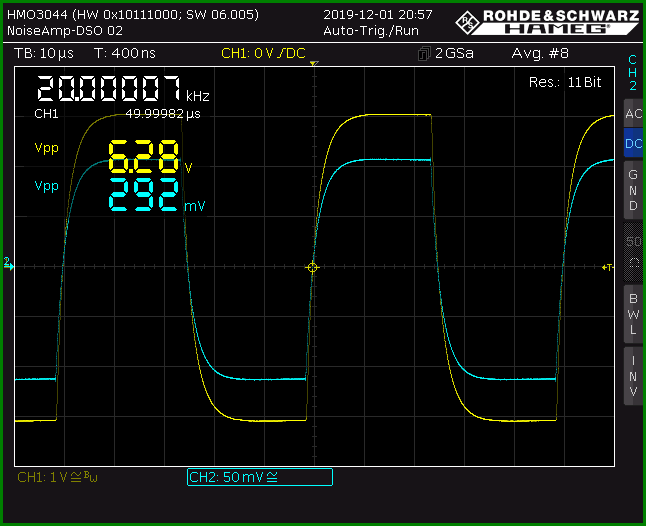
Task: Click the 20.00007 kHz frequency counter
Action: click(x=123, y=88)
